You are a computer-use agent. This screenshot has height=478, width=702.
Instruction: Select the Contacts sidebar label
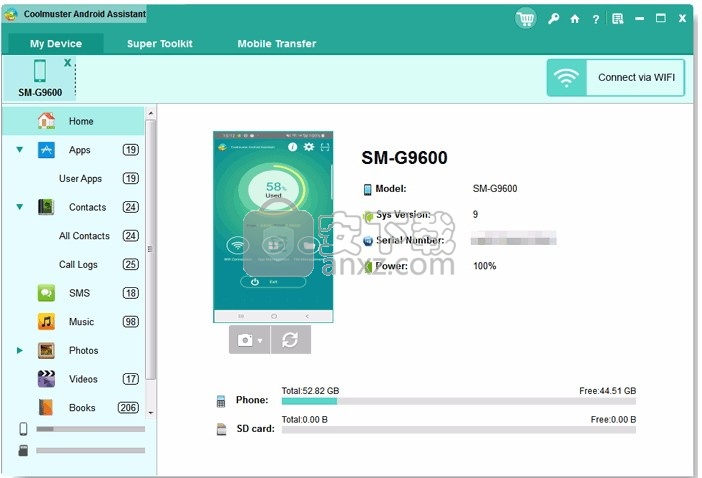[87, 207]
